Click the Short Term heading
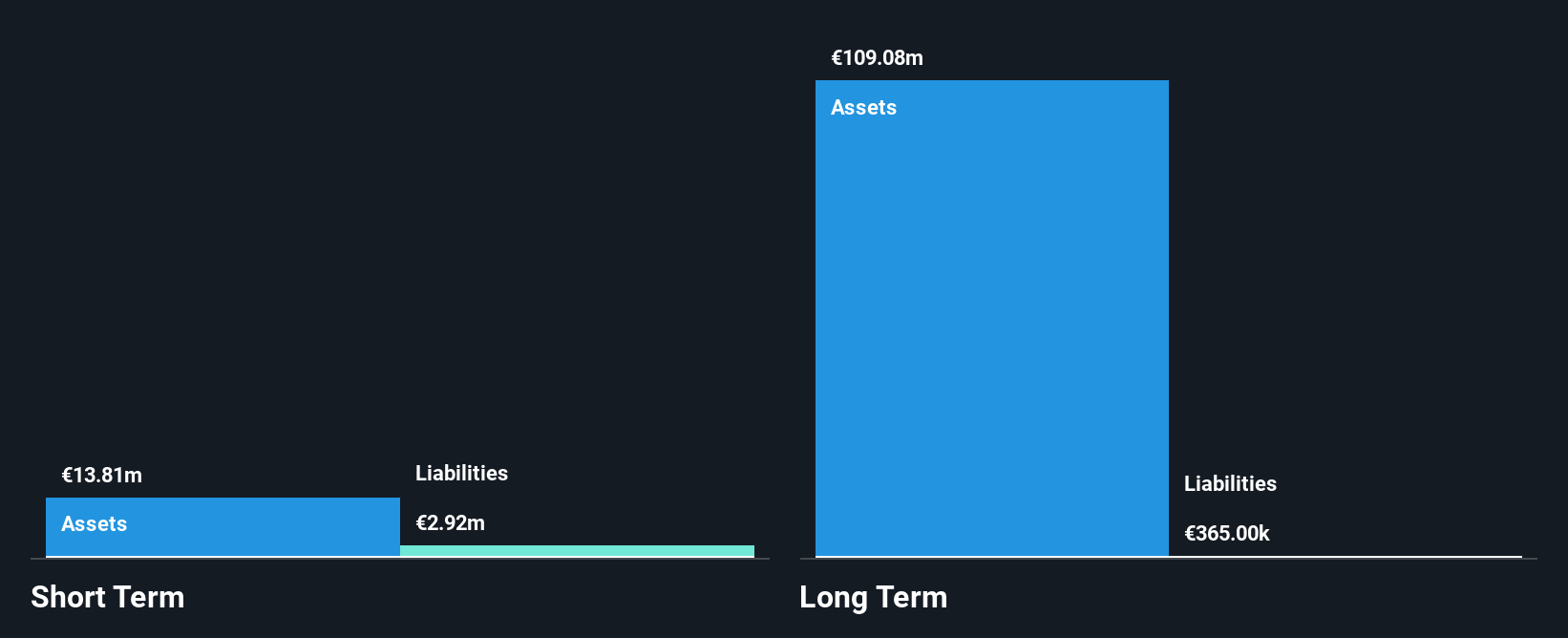1568x638 pixels. tap(108, 598)
